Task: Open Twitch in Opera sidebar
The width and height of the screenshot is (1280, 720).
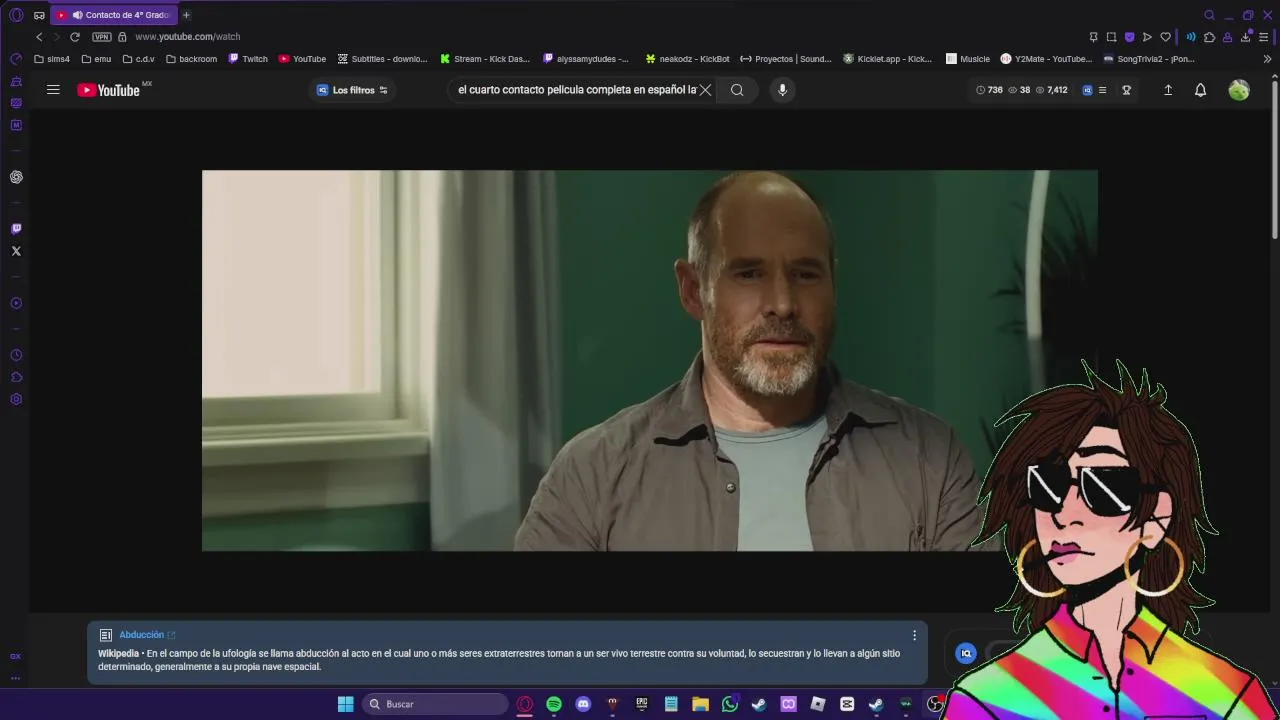Action: click(16, 229)
